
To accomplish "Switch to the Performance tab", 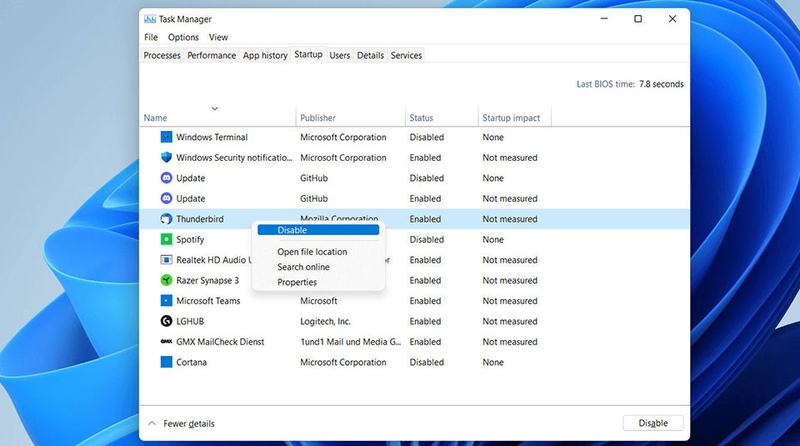I will [x=211, y=55].
